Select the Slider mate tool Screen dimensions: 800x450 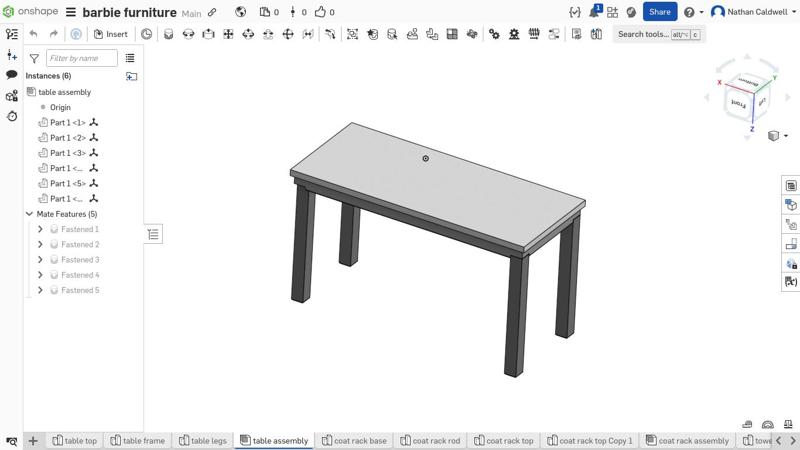point(208,34)
